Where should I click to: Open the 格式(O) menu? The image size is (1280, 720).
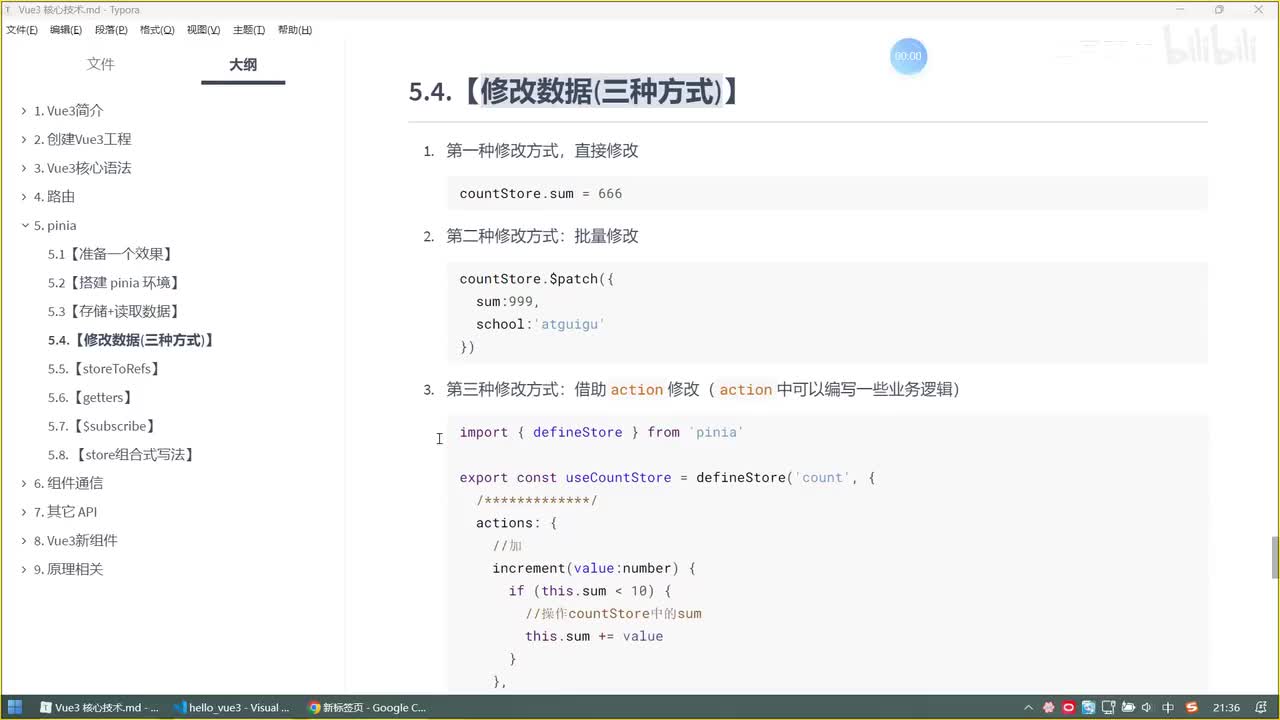157,30
